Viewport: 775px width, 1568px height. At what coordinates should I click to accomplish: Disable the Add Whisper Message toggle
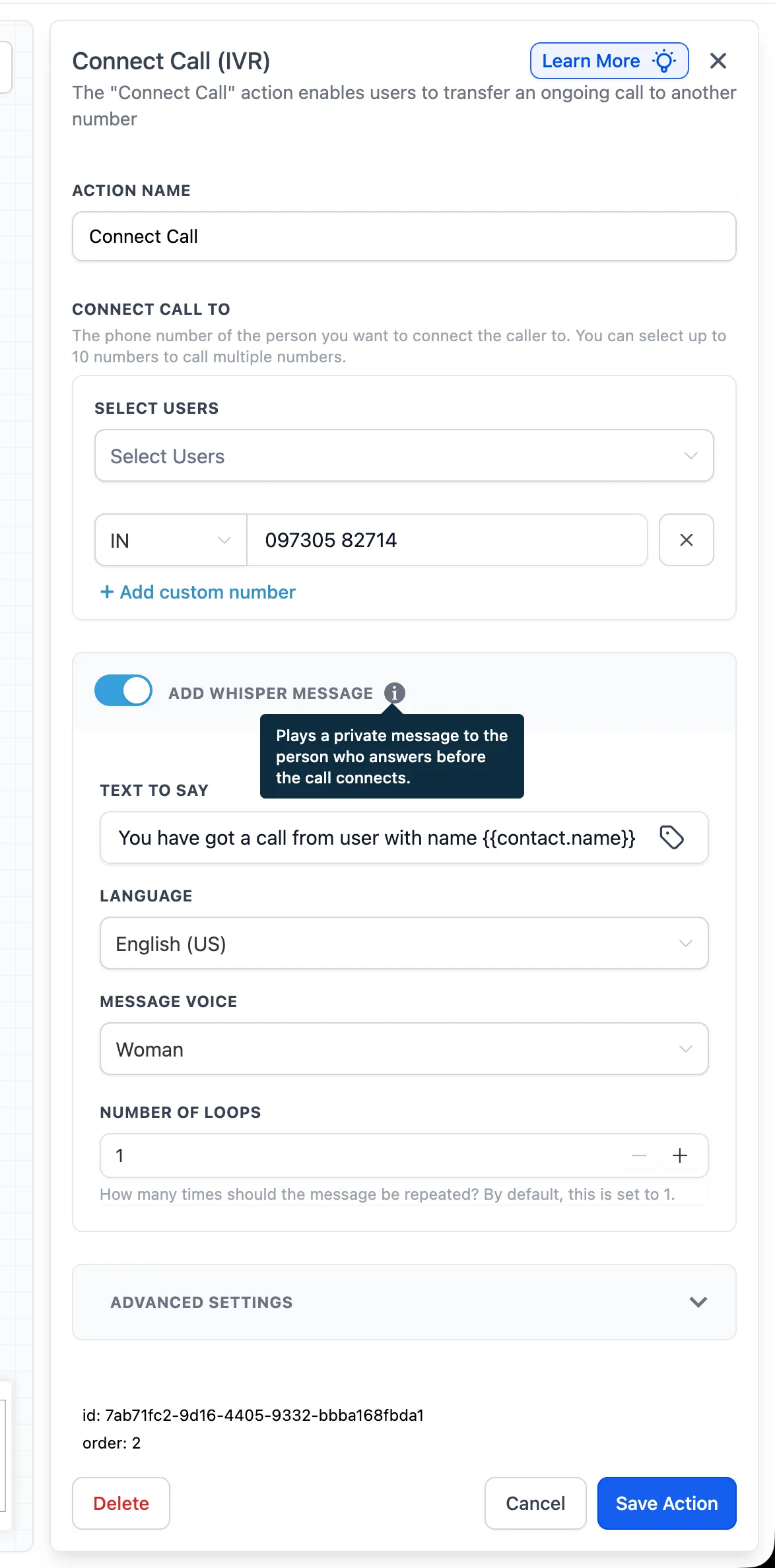tap(123, 690)
